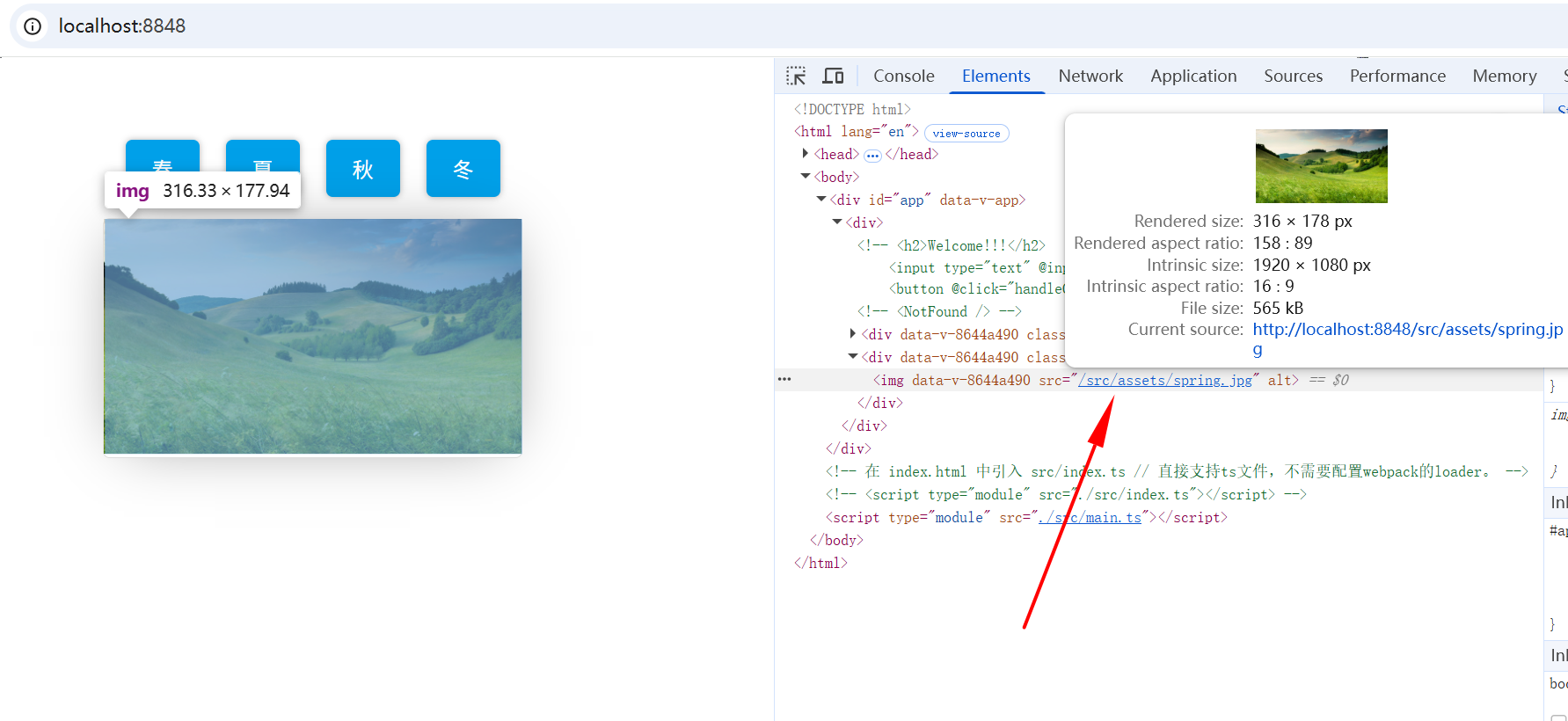Click the File size 565 kB value
This screenshot has height=721, width=1568.
tap(1278, 308)
